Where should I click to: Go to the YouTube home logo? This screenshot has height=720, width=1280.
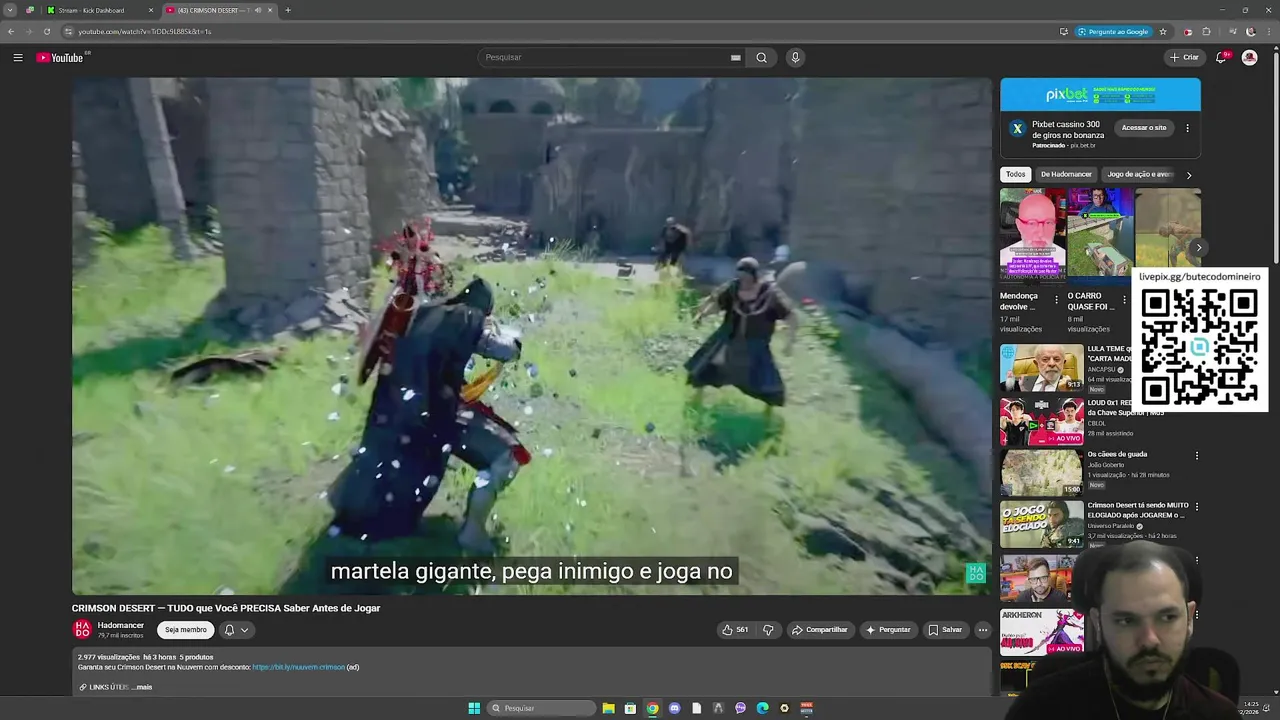point(60,58)
